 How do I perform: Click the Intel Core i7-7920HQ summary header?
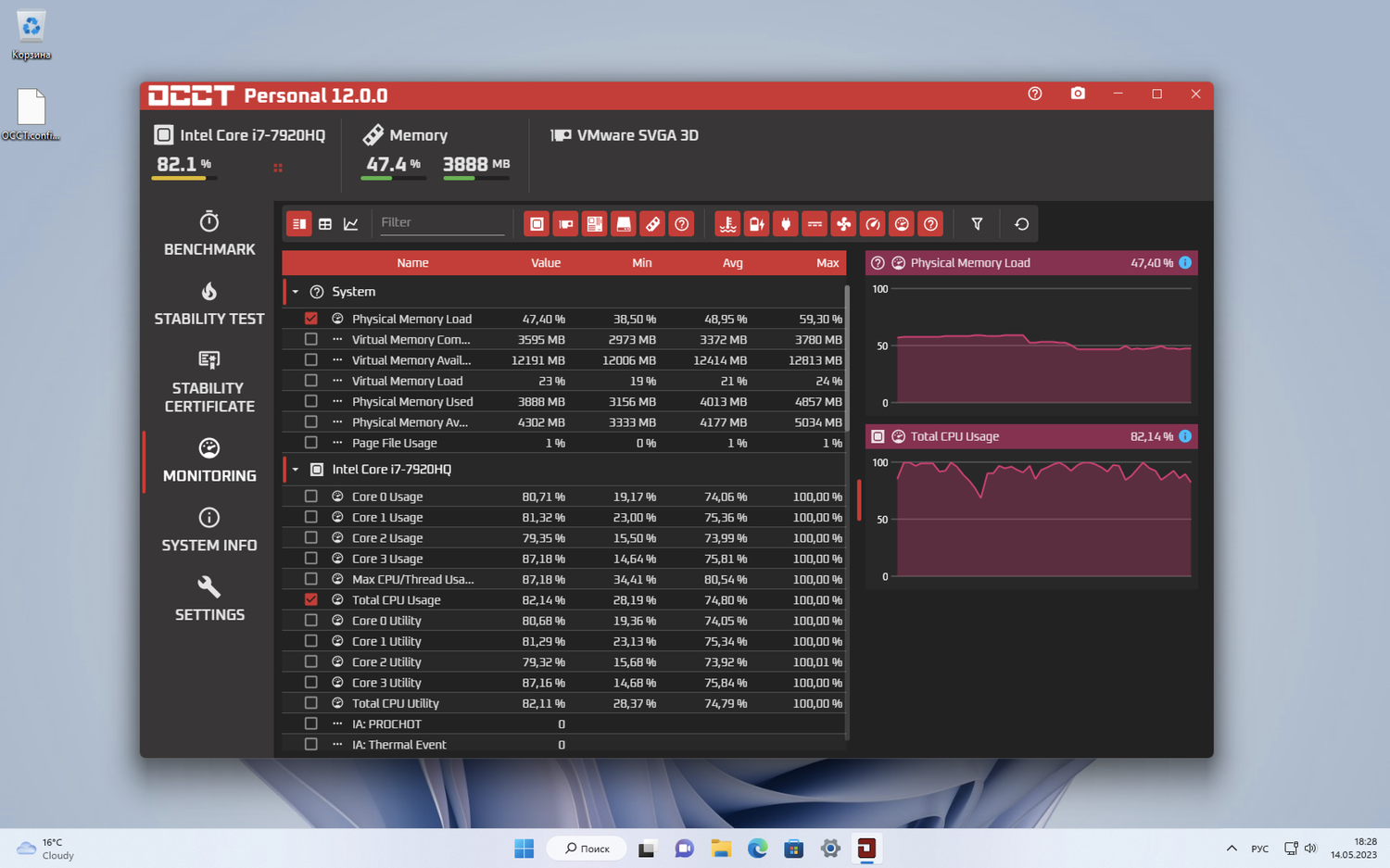[x=240, y=135]
